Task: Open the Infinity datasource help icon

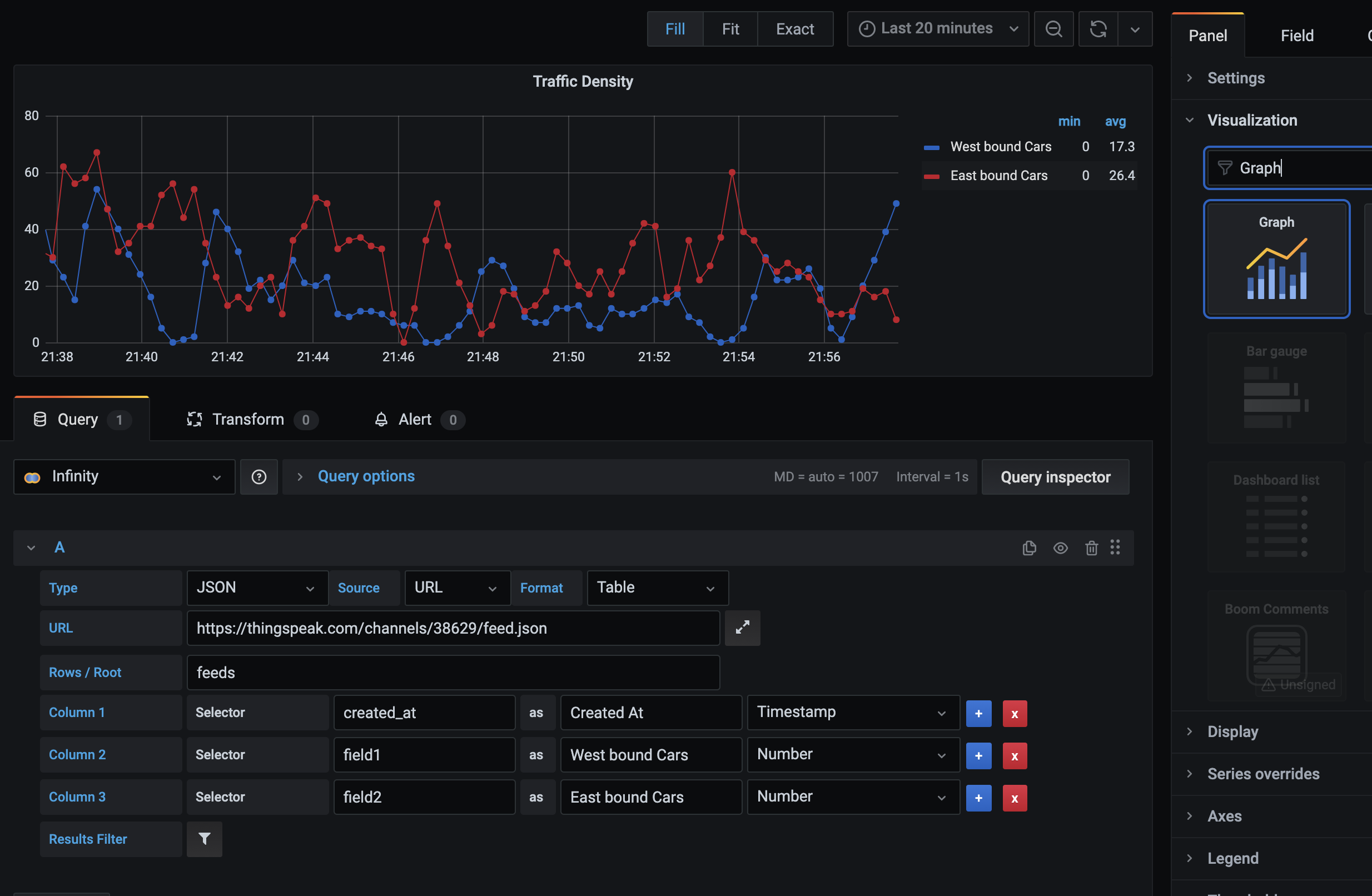Action: click(x=259, y=476)
